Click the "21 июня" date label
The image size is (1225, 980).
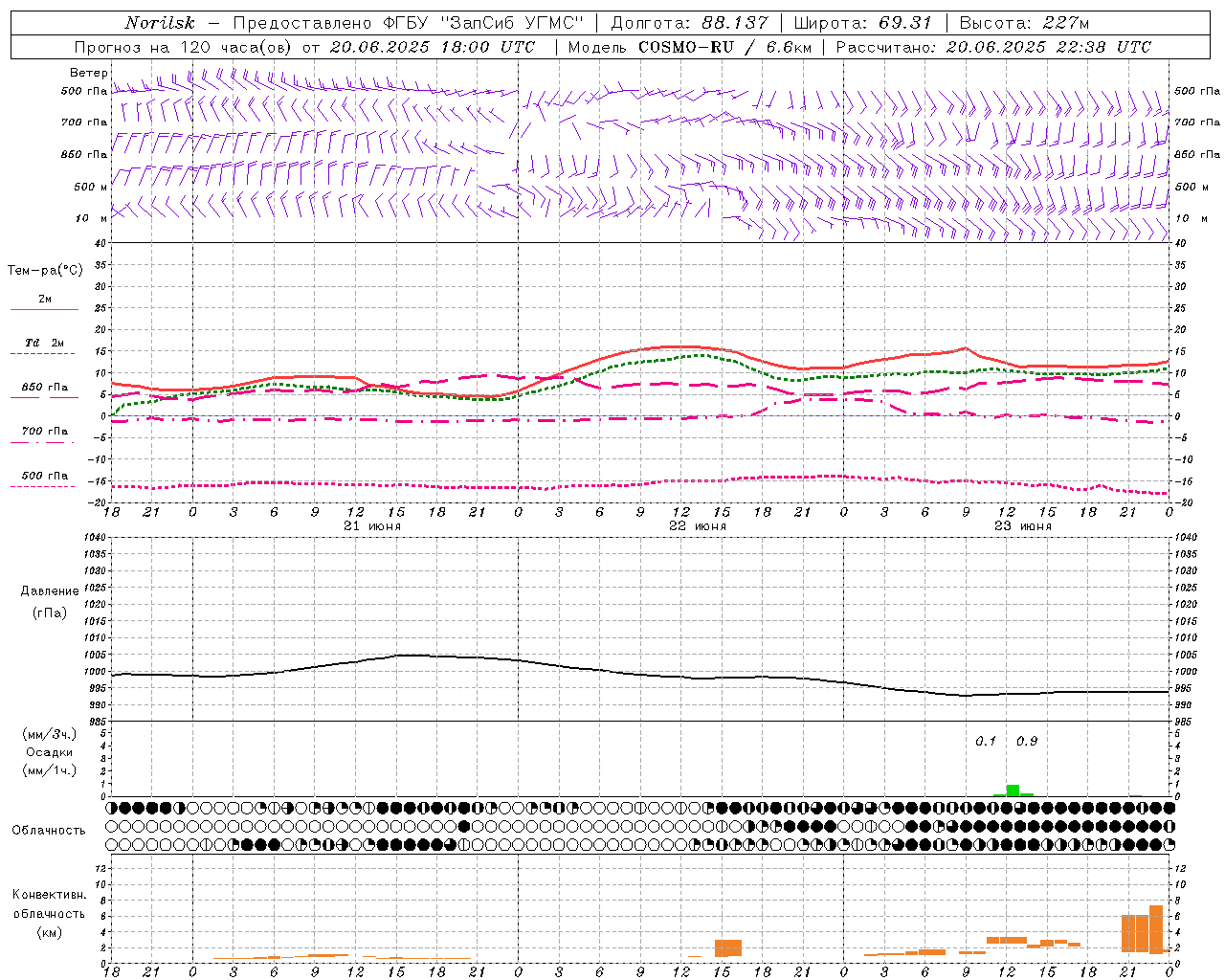pyautogui.click(x=372, y=526)
